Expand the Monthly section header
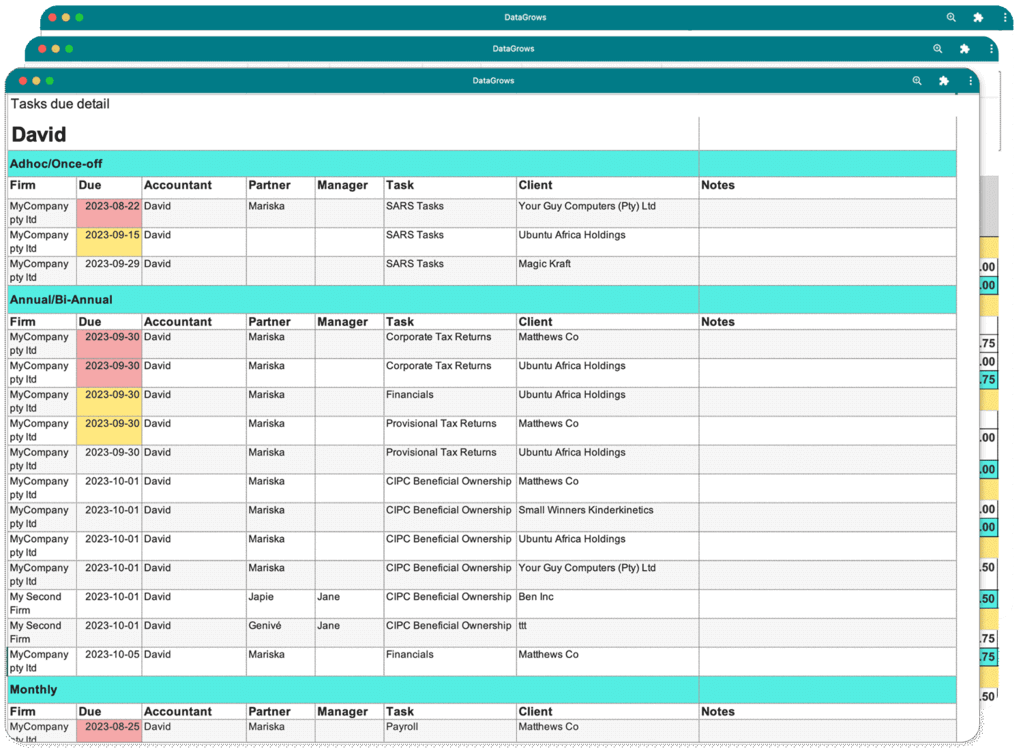 click(x=33, y=689)
